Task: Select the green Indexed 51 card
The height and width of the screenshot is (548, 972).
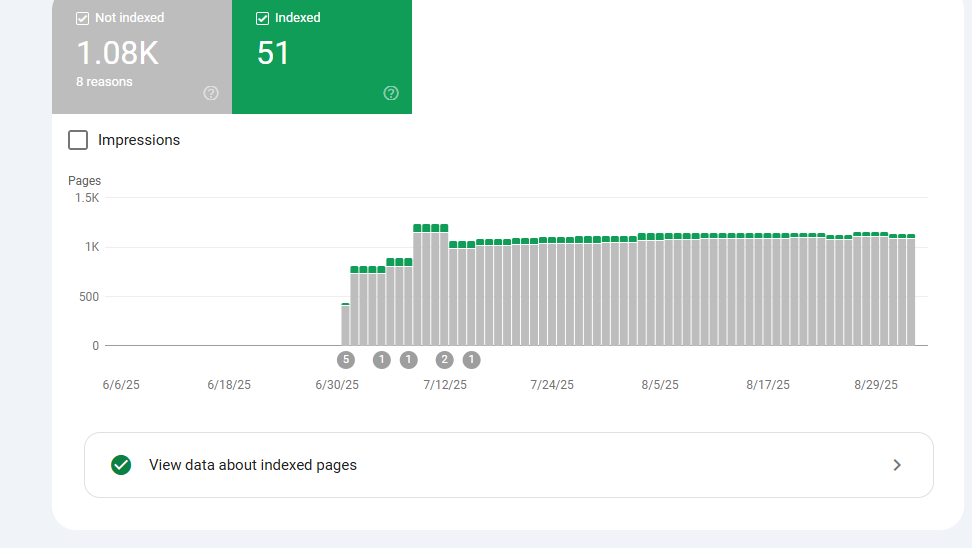Action: pyautogui.click(x=321, y=55)
